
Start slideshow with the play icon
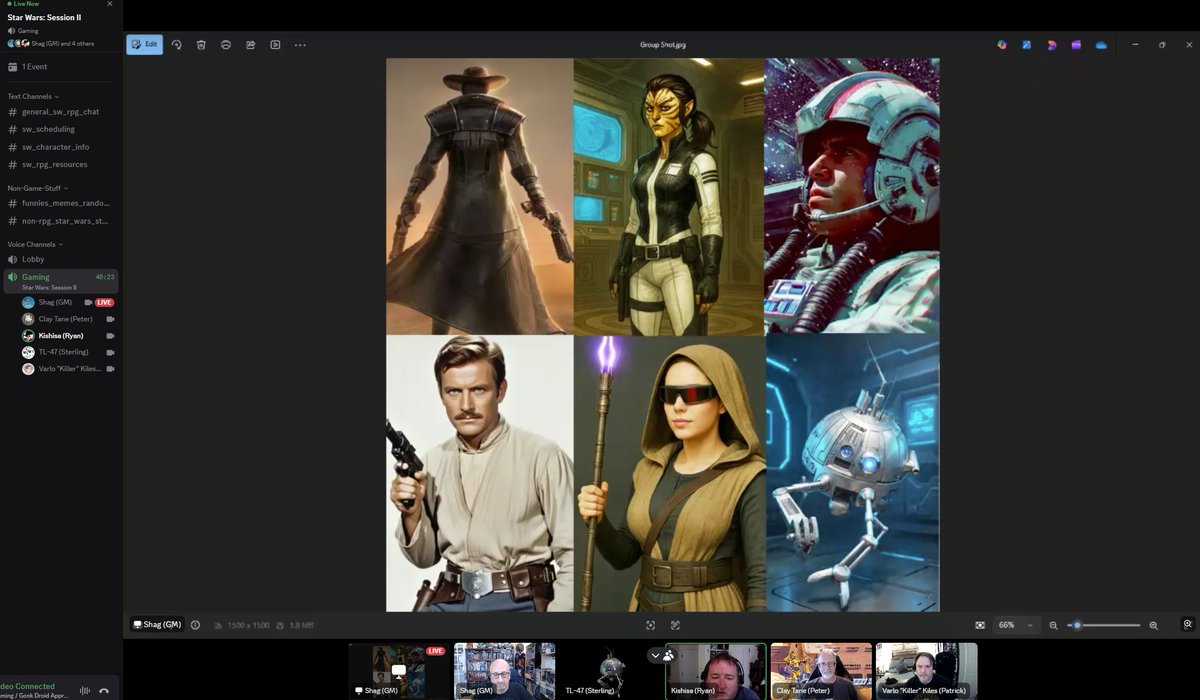275,44
